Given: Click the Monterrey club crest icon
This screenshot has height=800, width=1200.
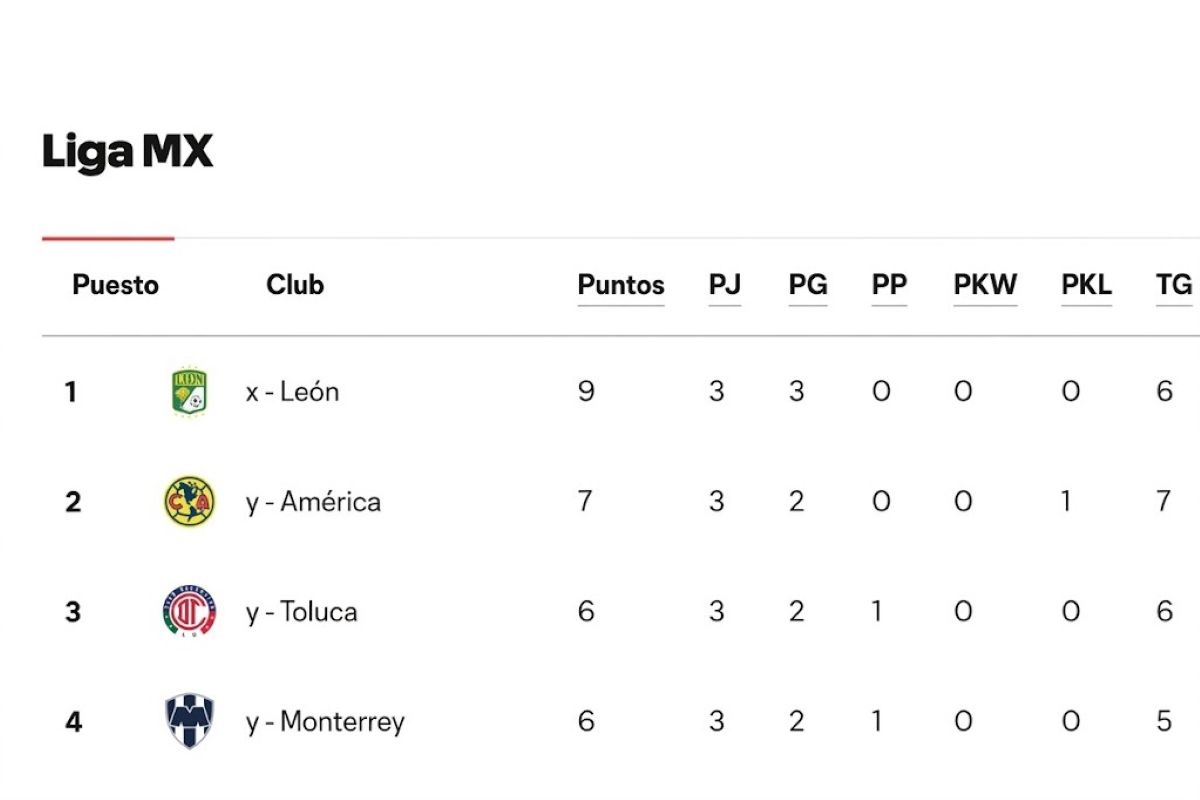Looking at the screenshot, I should (189, 721).
